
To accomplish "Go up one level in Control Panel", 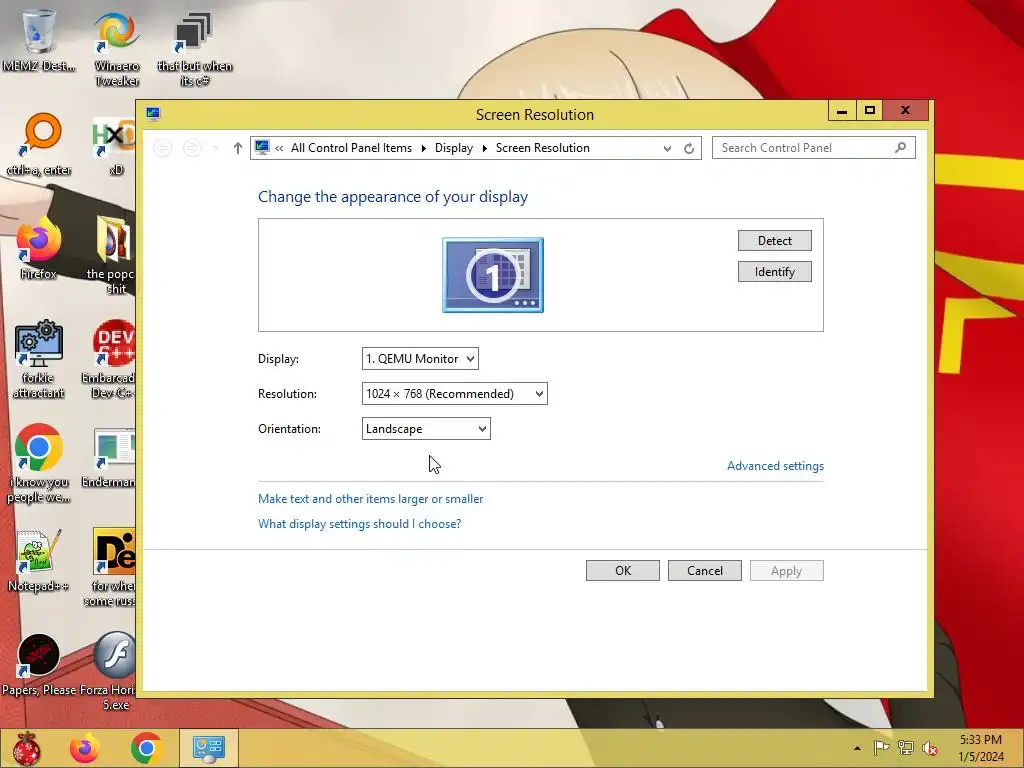I will (238, 148).
